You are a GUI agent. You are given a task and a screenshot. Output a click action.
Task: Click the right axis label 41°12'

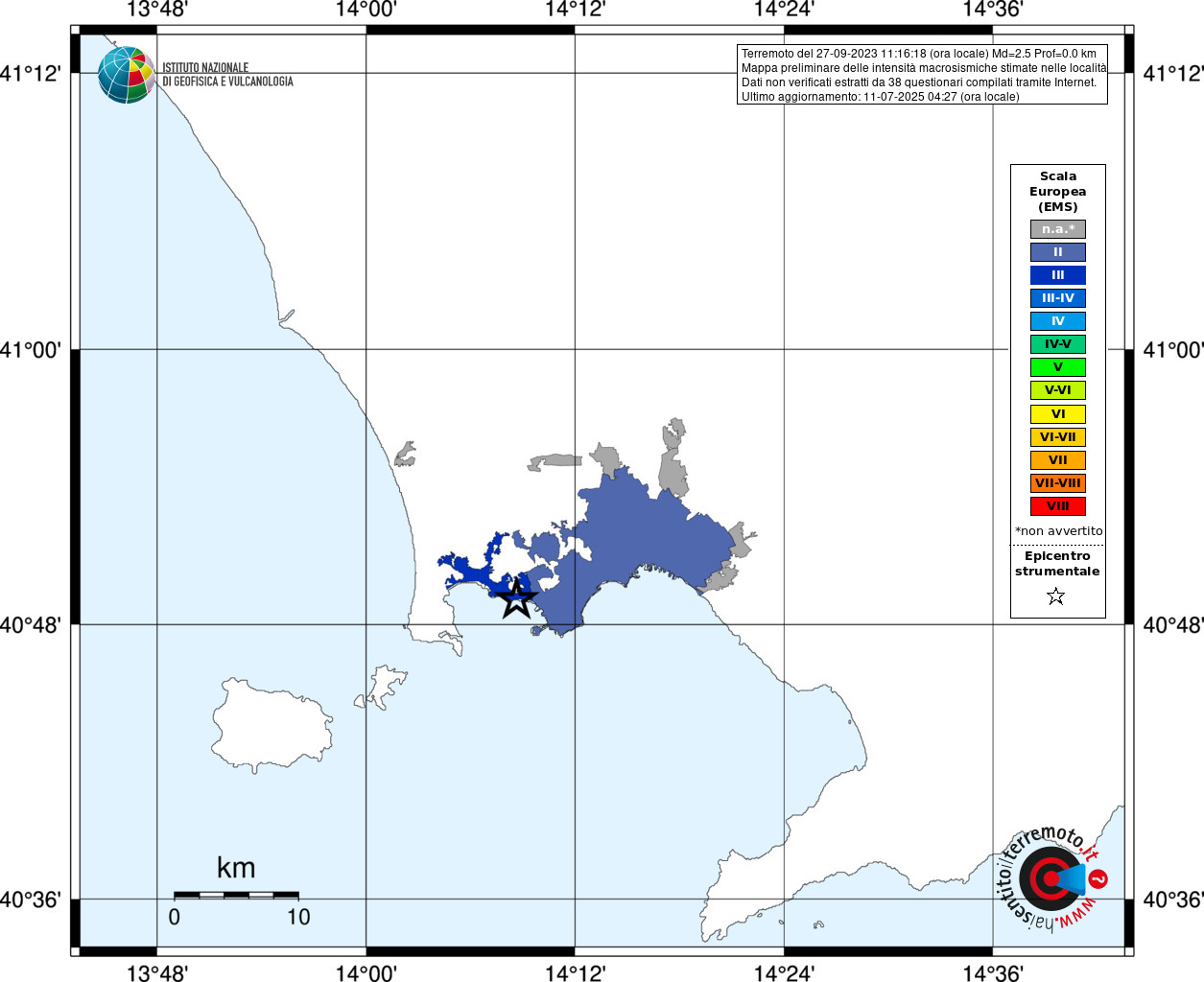coord(1172,74)
